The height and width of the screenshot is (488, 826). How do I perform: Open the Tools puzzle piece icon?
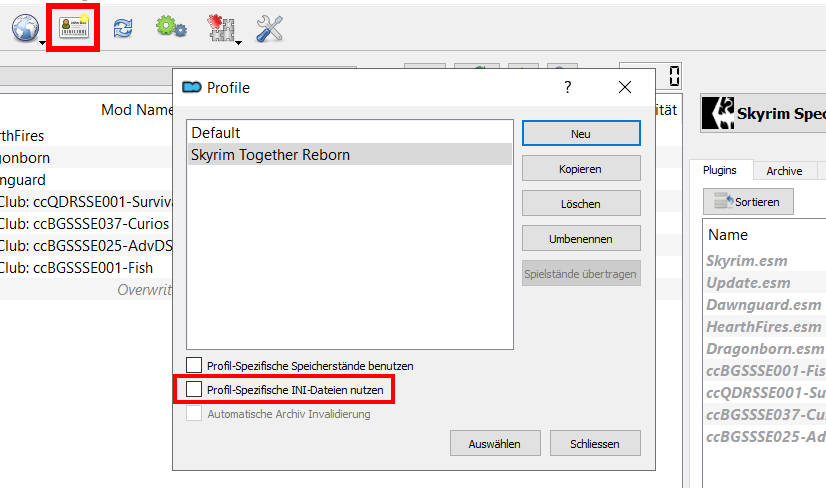(x=220, y=28)
